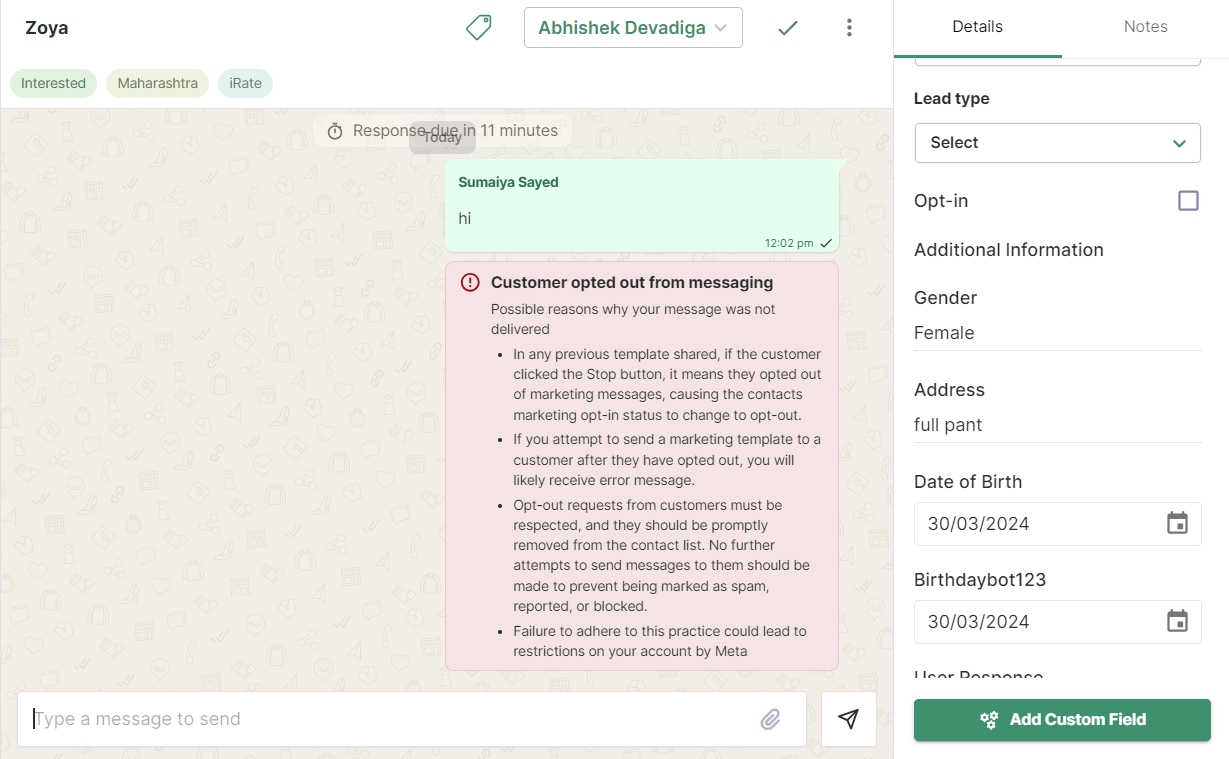Click the Add Custom Field button
This screenshot has height=759, width=1229.
click(x=1062, y=720)
